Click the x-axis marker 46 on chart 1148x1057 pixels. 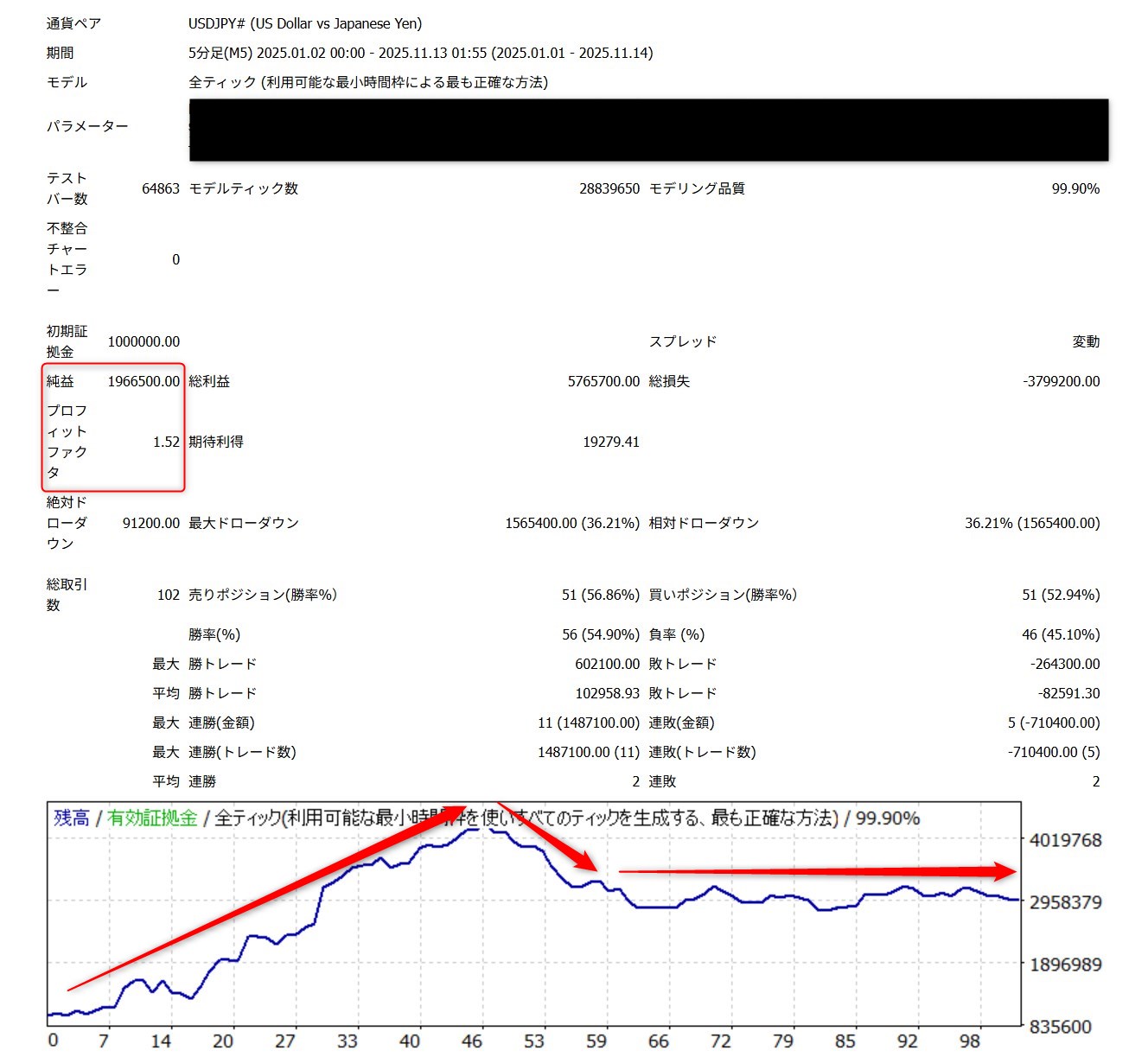tap(472, 1041)
